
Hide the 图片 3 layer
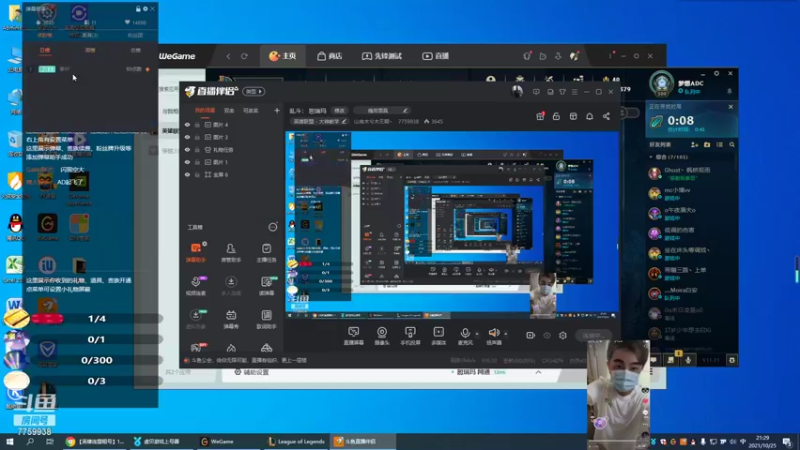(187, 137)
